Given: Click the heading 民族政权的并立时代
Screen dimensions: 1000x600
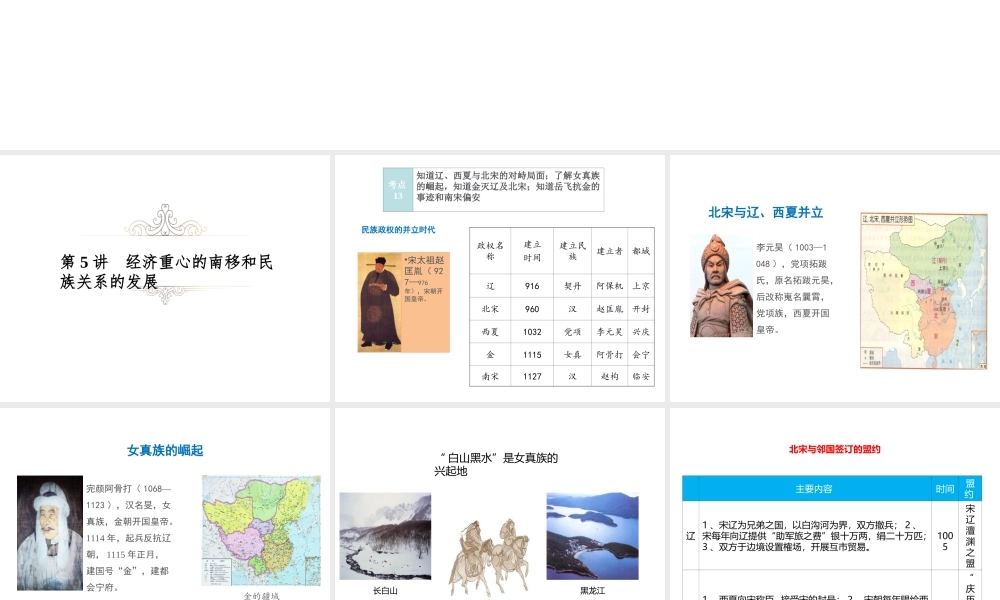Looking at the screenshot, I should 398,230.
